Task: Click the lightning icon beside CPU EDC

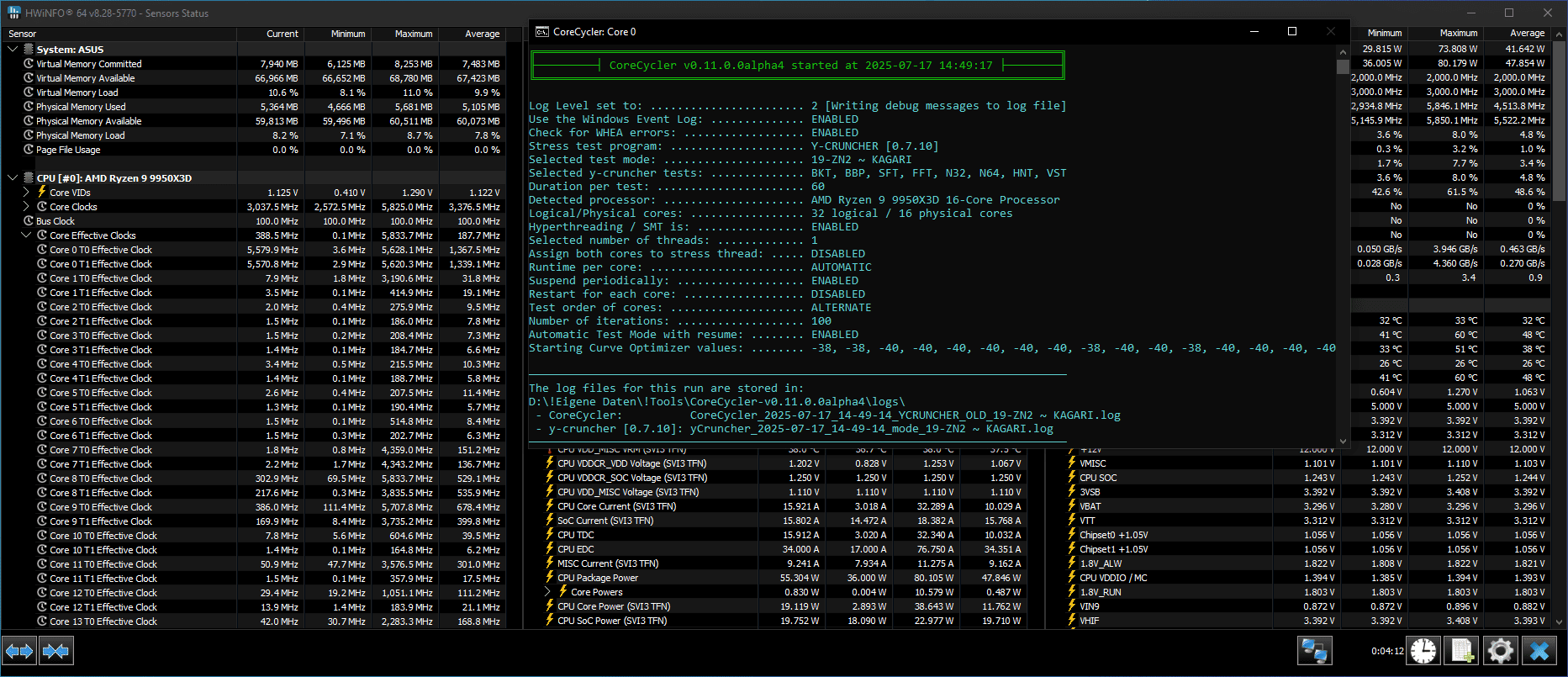Action: (x=550, y=548)
